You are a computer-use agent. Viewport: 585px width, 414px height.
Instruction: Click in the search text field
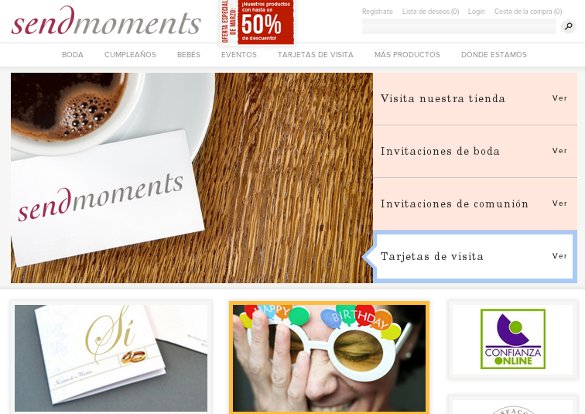pos(459,26)
